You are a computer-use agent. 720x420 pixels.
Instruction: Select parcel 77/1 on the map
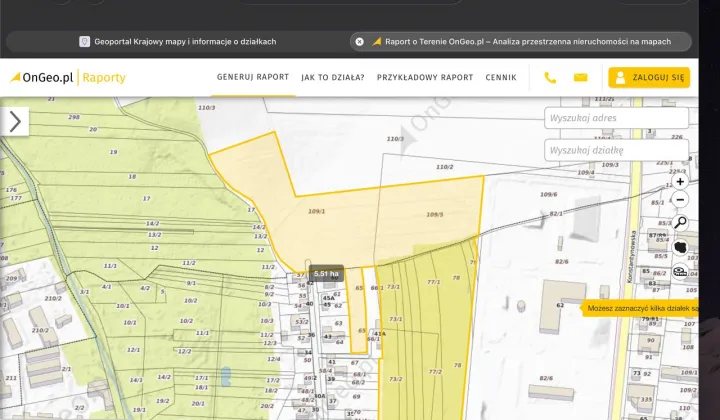(433, 282)
